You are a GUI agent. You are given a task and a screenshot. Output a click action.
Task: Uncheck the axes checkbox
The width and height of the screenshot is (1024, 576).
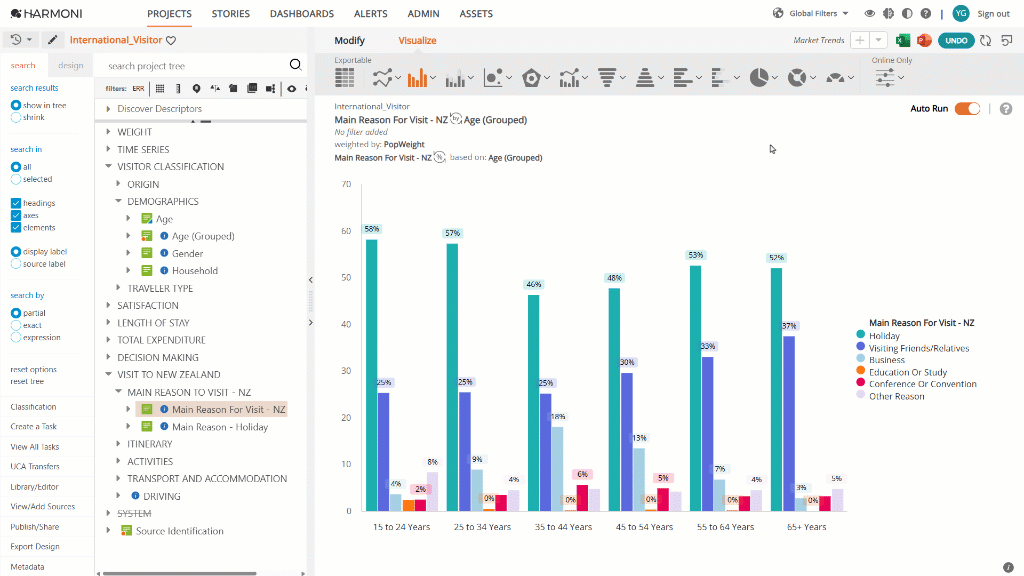pyautogui.click(x=16, y=216)
